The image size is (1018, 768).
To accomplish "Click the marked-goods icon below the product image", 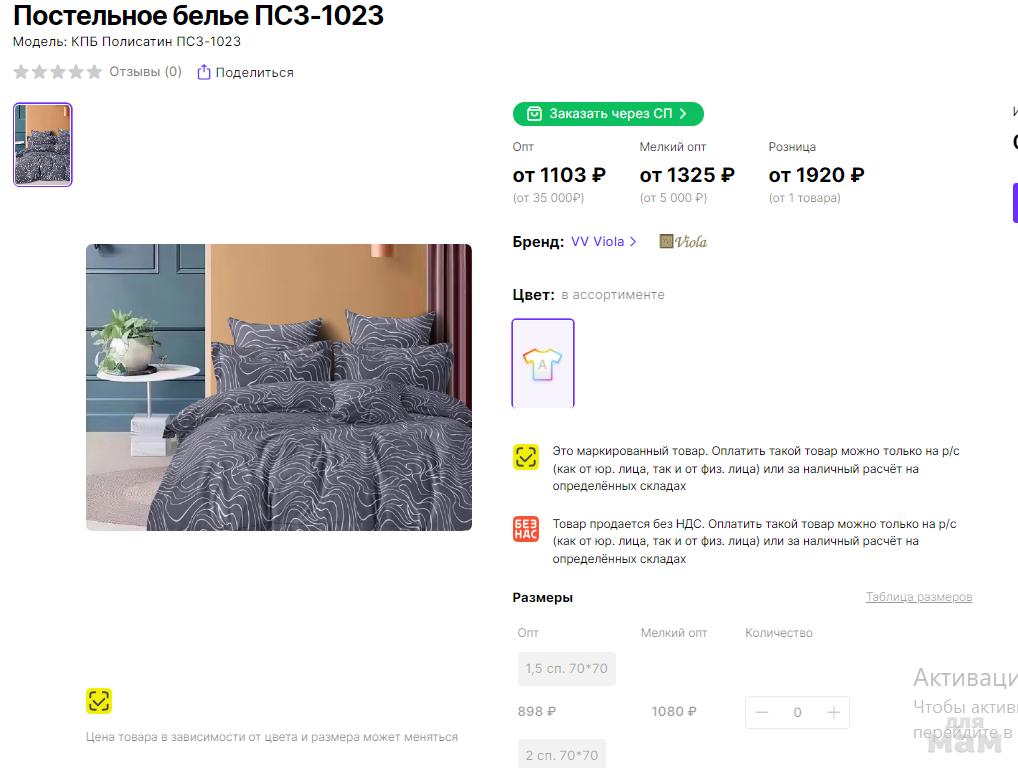I will point(98,701).
